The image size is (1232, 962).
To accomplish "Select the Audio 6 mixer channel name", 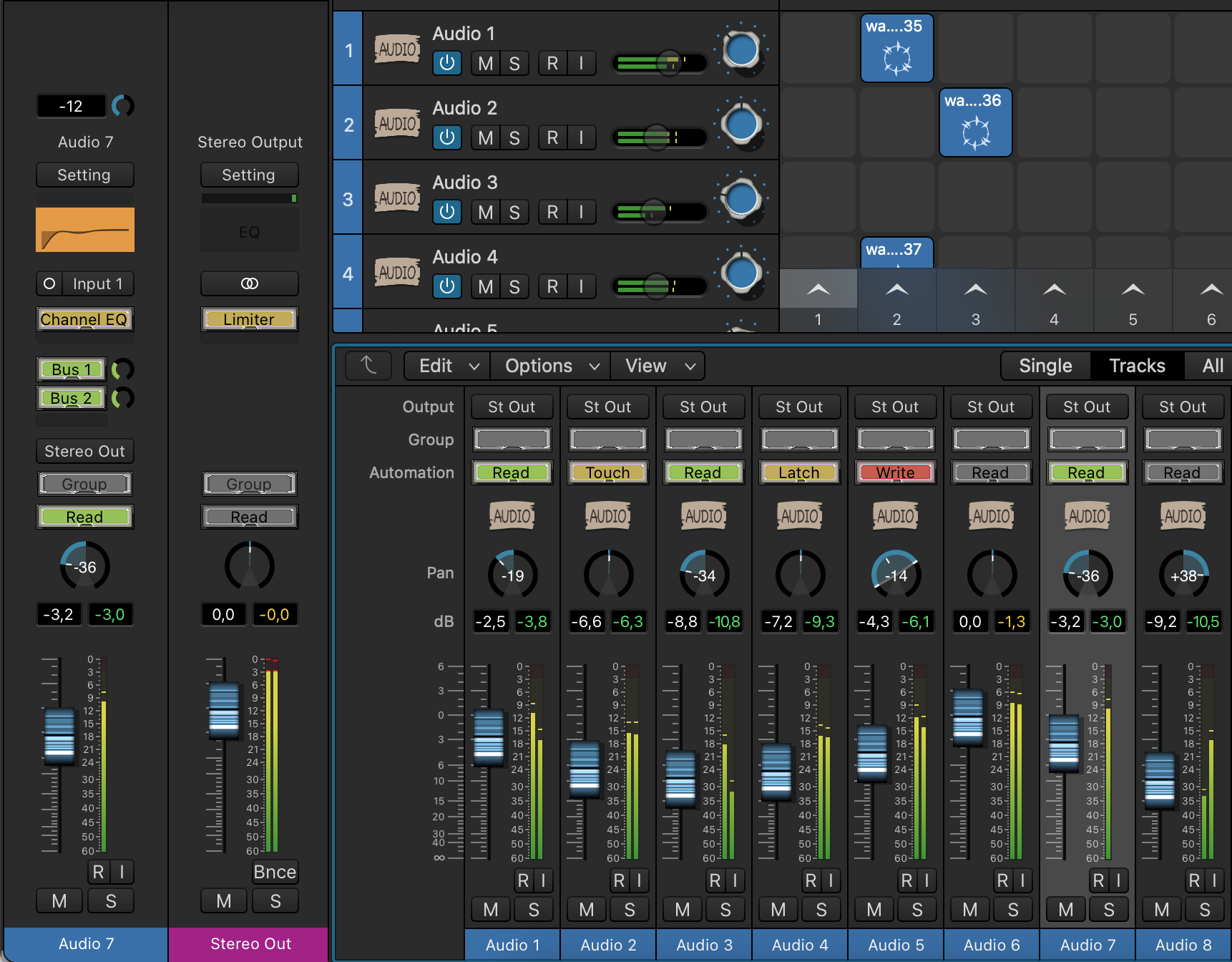I will [992, 945].
